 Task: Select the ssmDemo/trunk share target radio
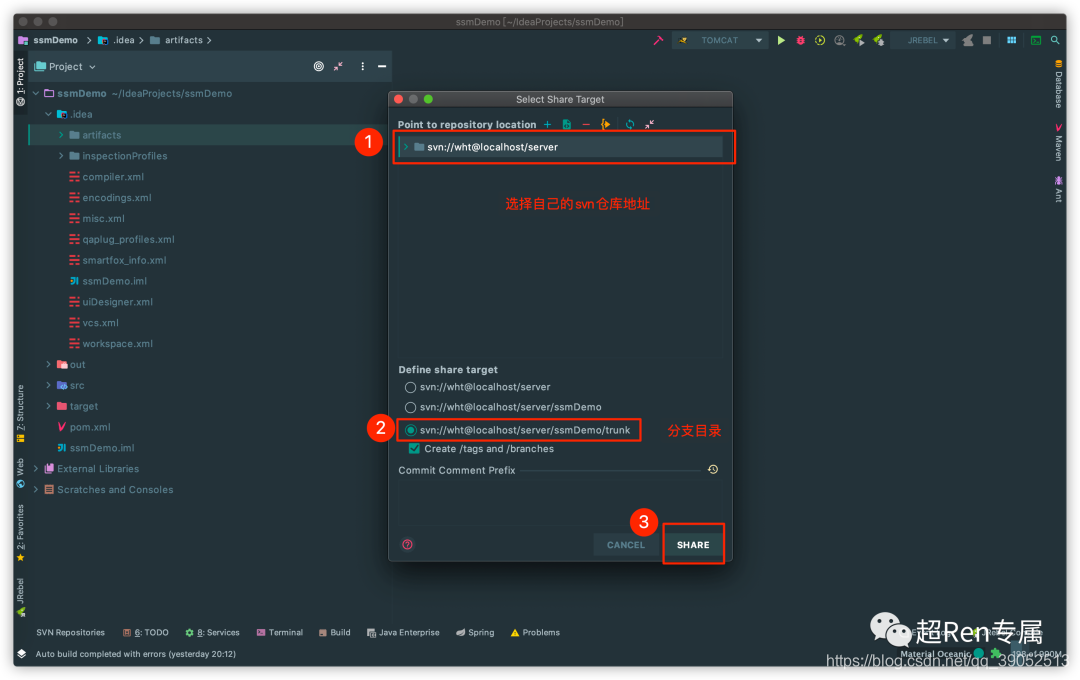point(411,431)
